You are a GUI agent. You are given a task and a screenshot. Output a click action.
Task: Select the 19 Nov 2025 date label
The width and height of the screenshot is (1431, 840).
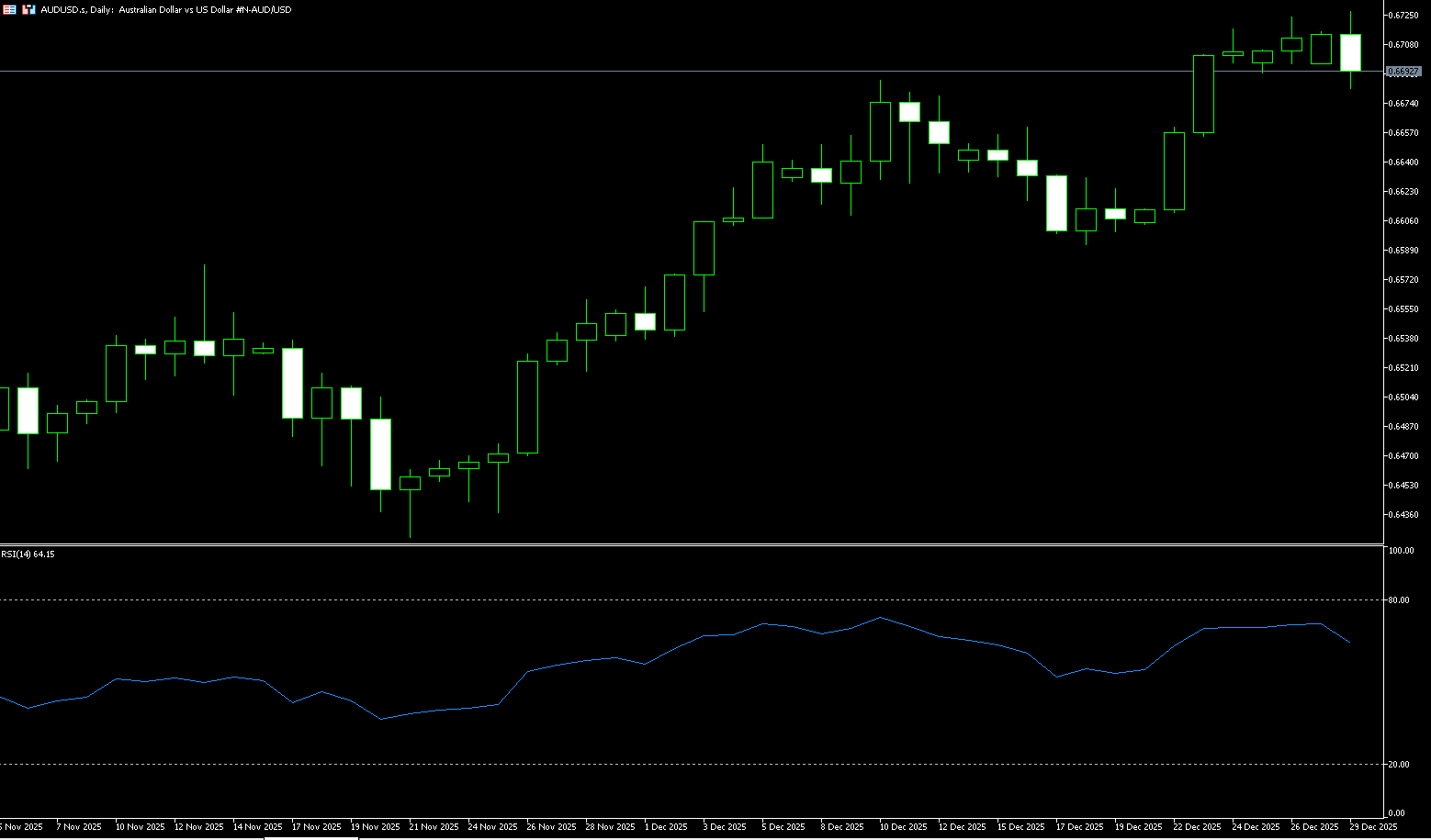tap(375, 826)
